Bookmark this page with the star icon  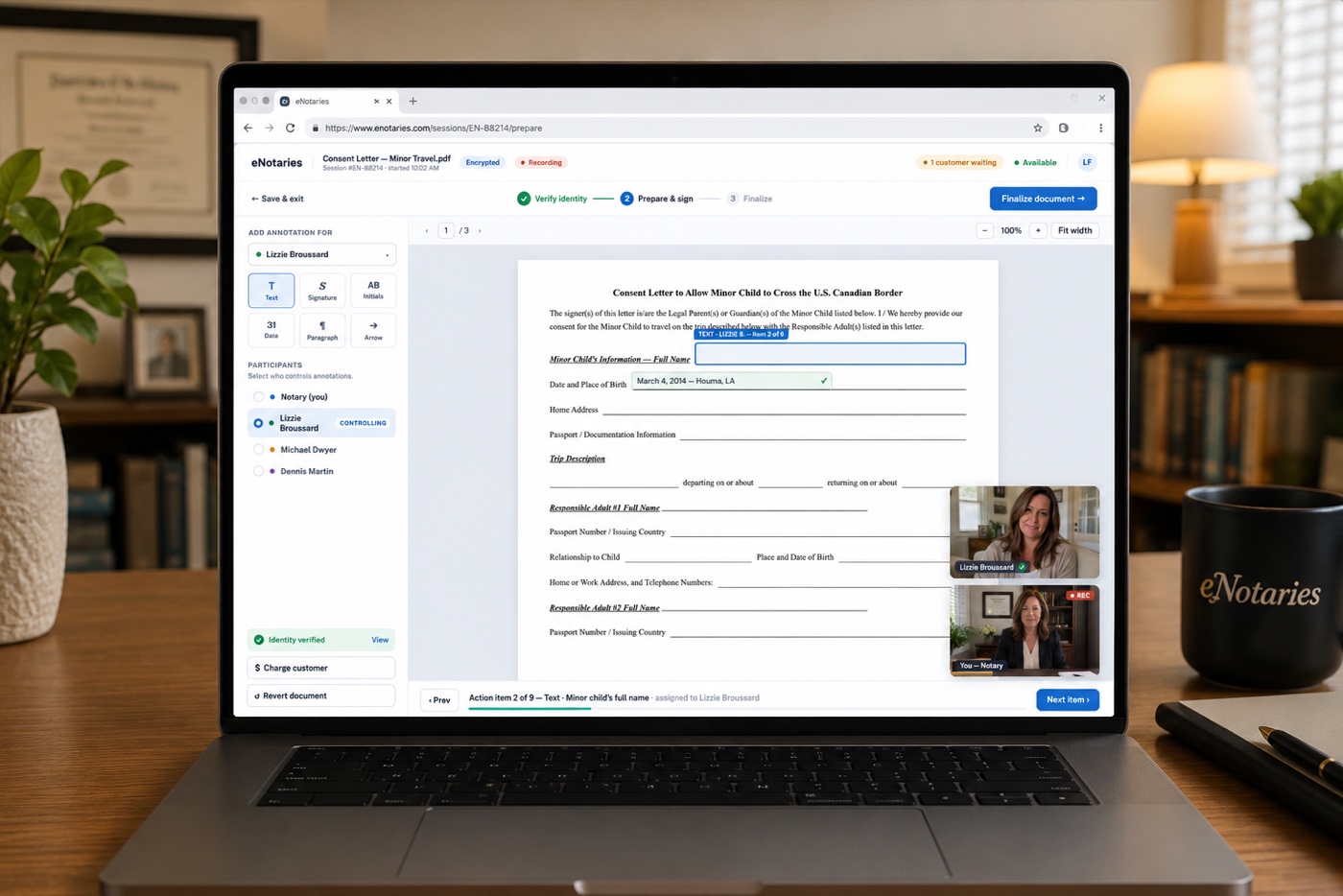click(x=1037, y=128)
